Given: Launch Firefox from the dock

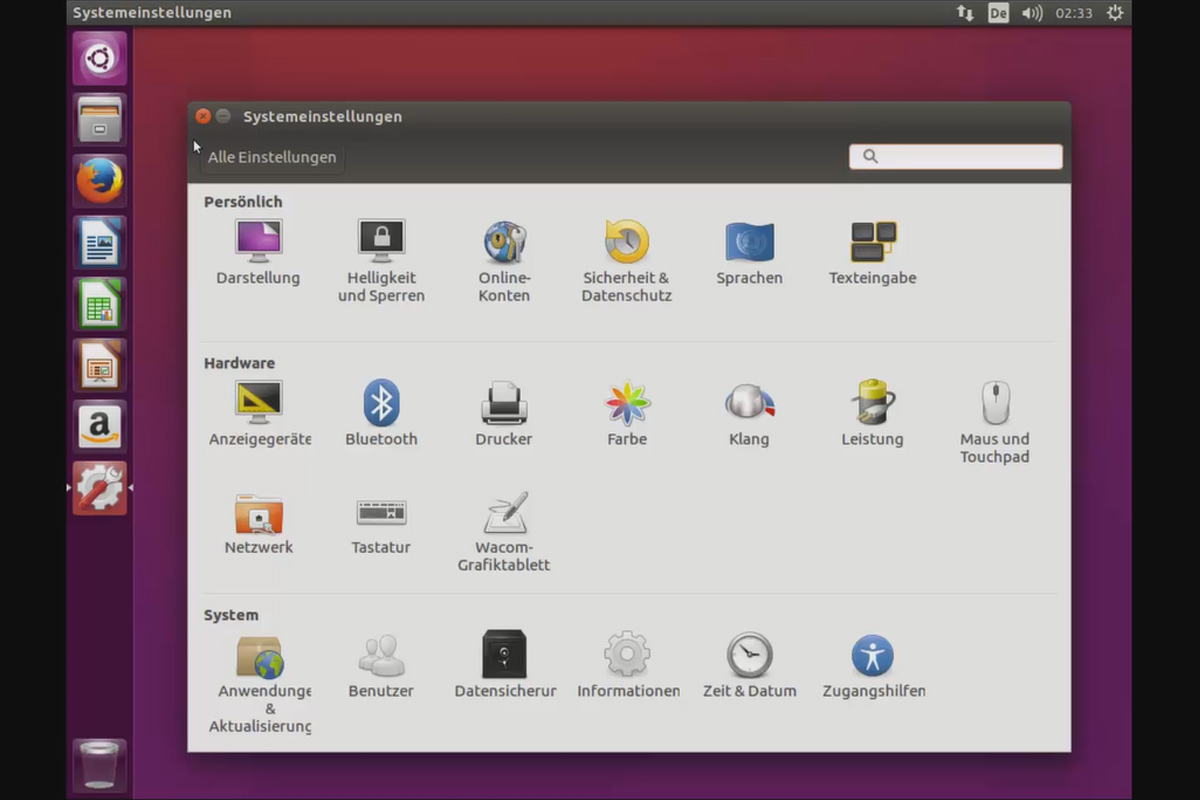Looking at the screenshot, I should [99, 181].
